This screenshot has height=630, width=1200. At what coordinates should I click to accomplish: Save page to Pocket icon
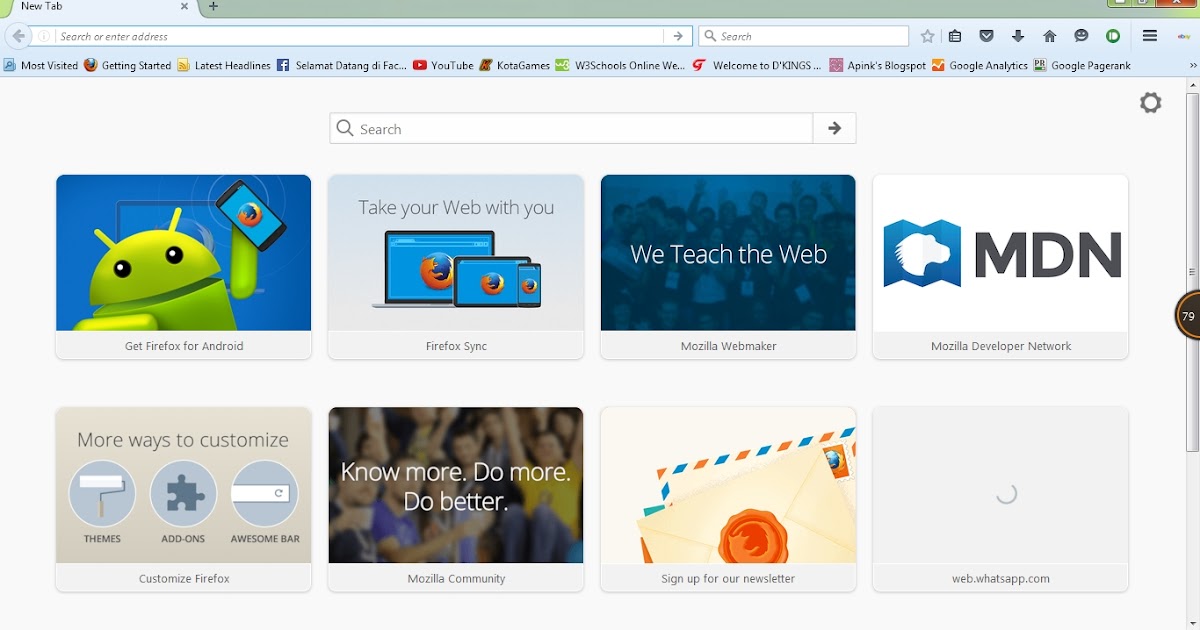click(986, 36)
